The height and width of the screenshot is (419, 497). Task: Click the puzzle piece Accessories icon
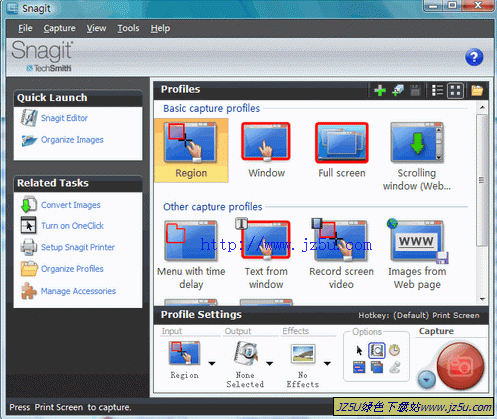tap(29, 291)
